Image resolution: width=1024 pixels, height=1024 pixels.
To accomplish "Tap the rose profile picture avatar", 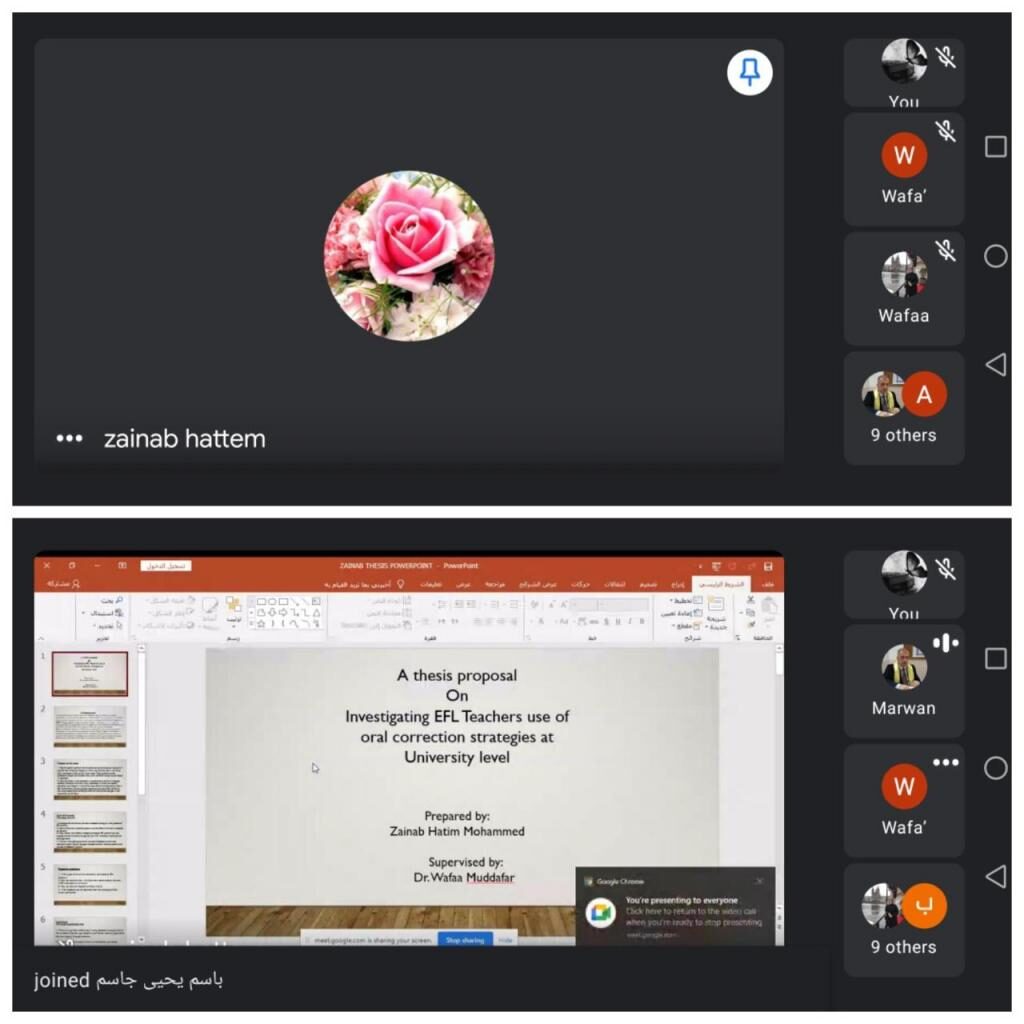I will pyautogui.click(x=408, y=255).
